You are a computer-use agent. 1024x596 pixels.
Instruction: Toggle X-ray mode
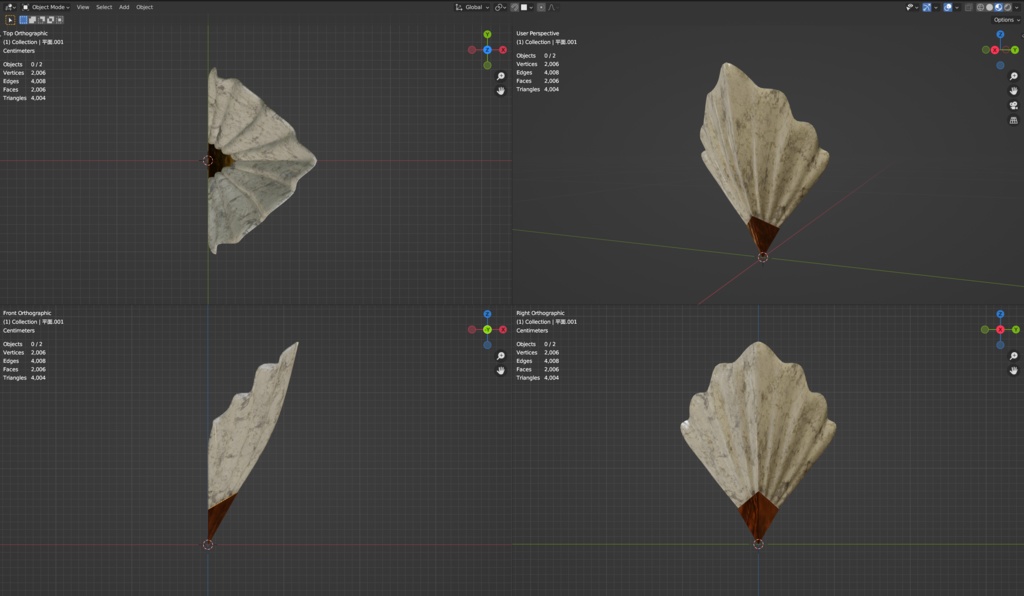click(968, 7)
